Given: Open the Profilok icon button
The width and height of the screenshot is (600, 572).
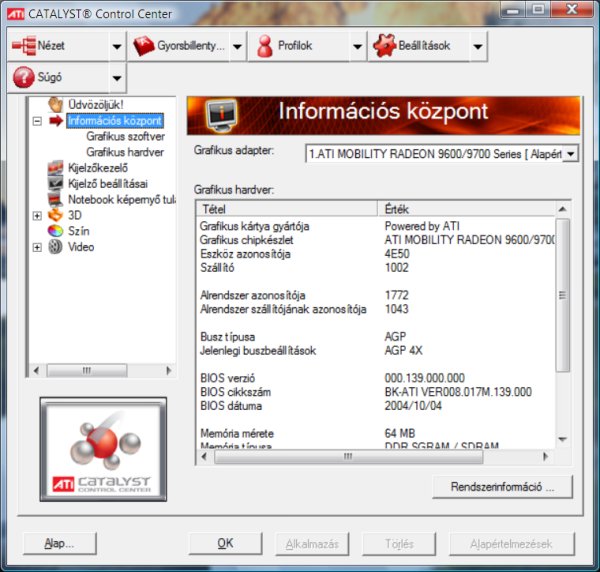Looking at the screenshot, I should 265,46.
